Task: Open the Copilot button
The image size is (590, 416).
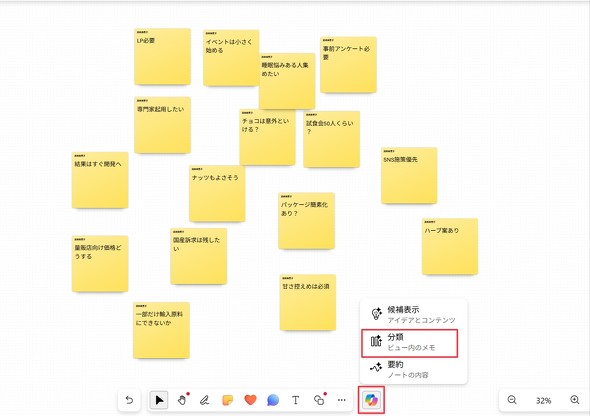Action: (371, 400)
